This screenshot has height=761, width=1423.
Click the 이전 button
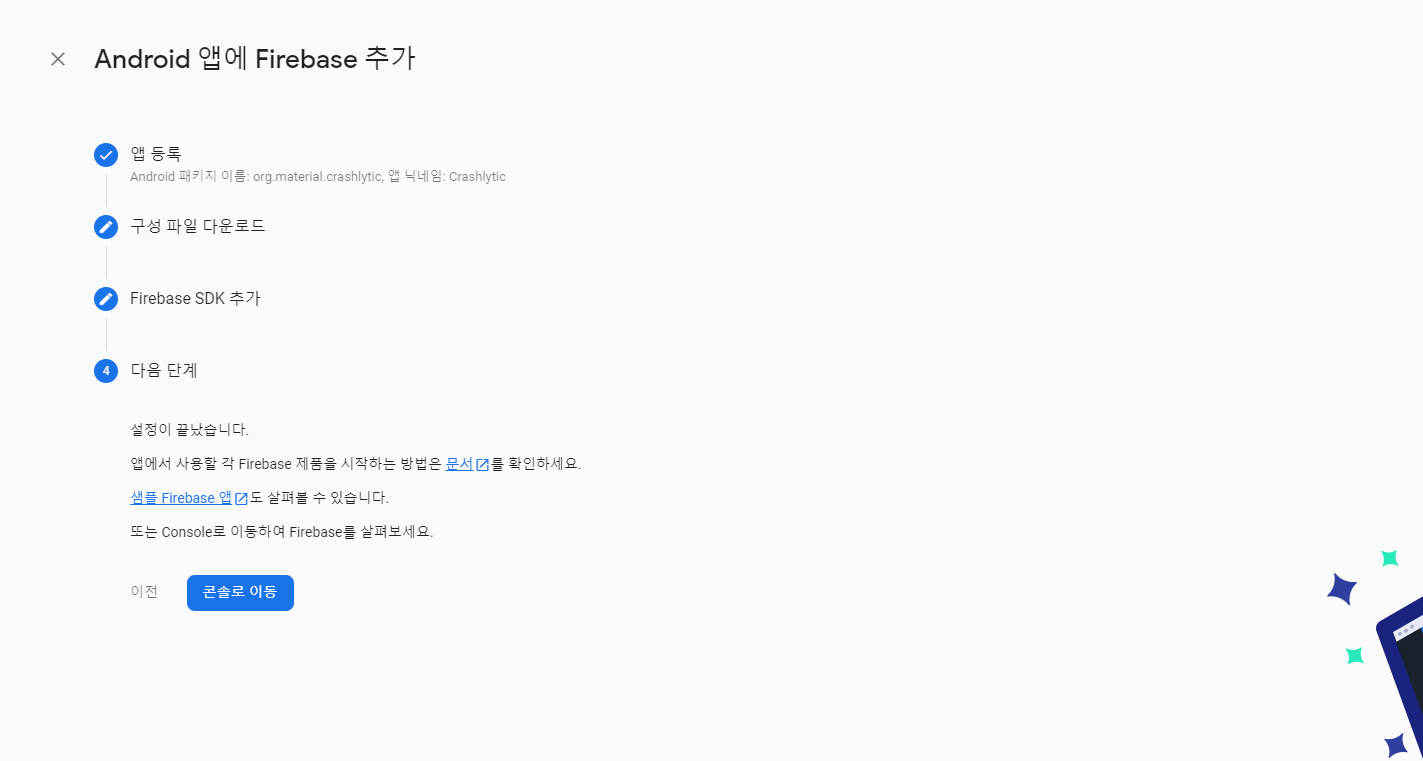pyautogui.click(x=144, y=592)
